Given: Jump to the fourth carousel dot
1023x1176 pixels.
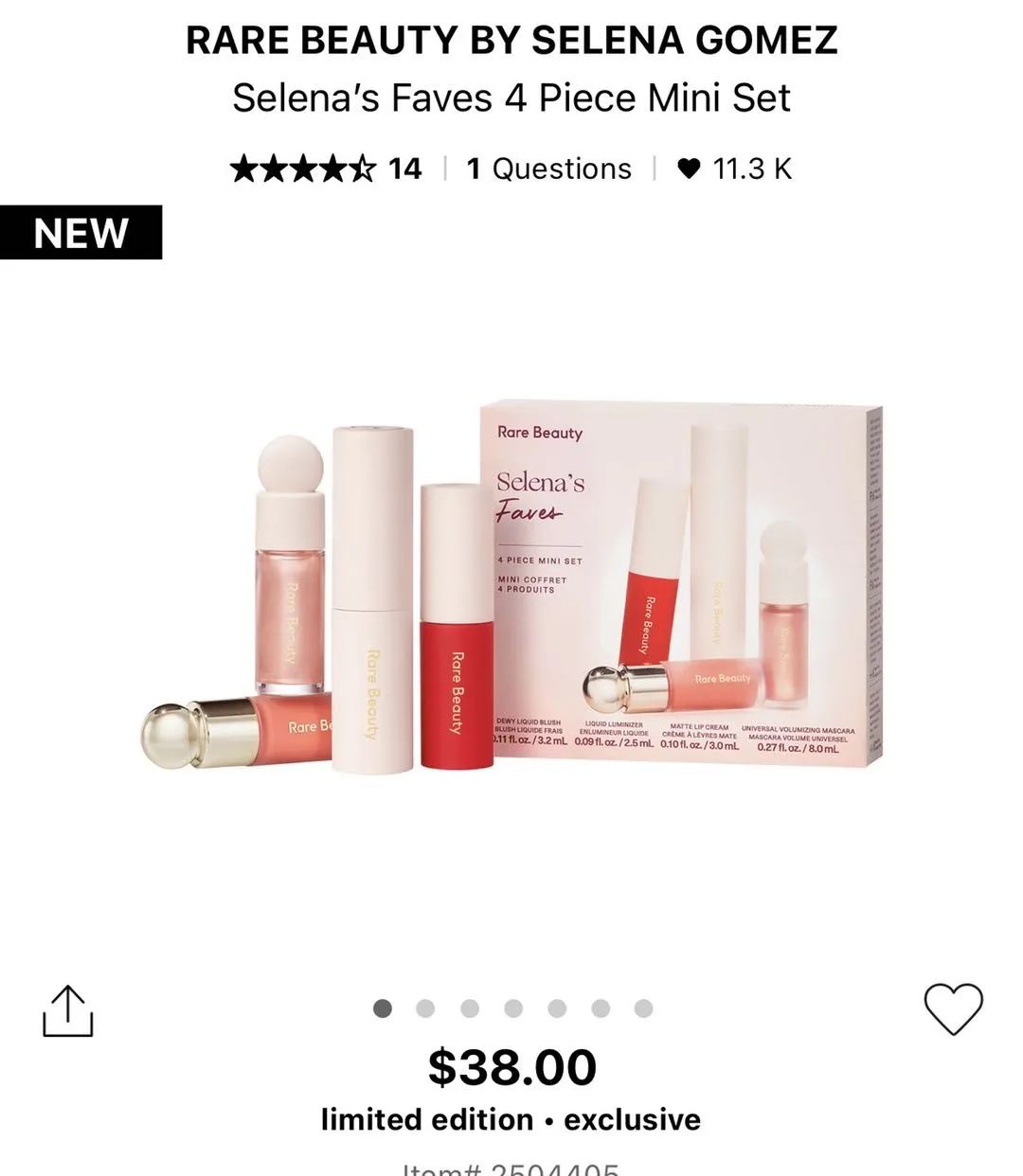Looking at the screenshot, I should pyautogui.click(x=513, y=1008).
